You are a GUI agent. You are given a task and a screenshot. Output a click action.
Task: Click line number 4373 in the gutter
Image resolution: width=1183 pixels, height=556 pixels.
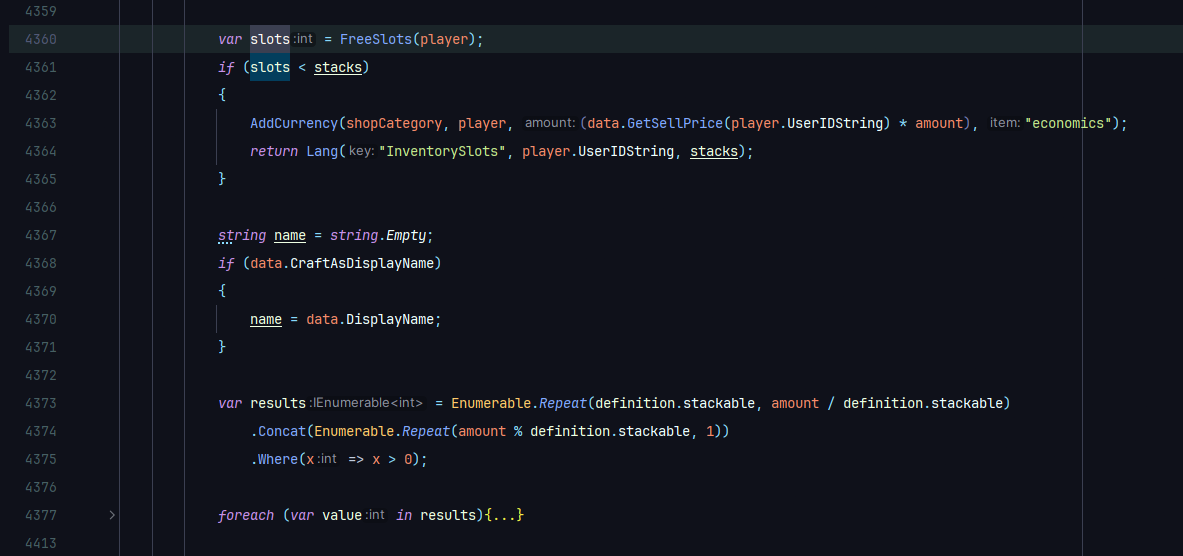point(41,404)
